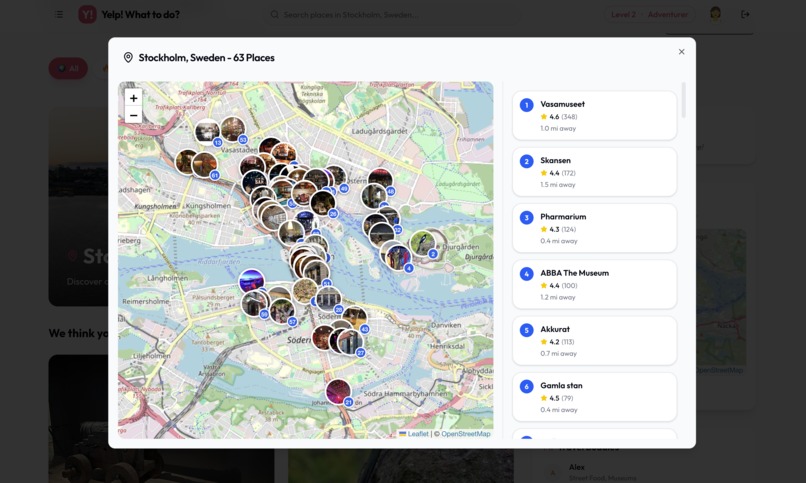Click the Yelp Y! logo icon
Viewport: 806px width, 483px height.
pos(87,14)
